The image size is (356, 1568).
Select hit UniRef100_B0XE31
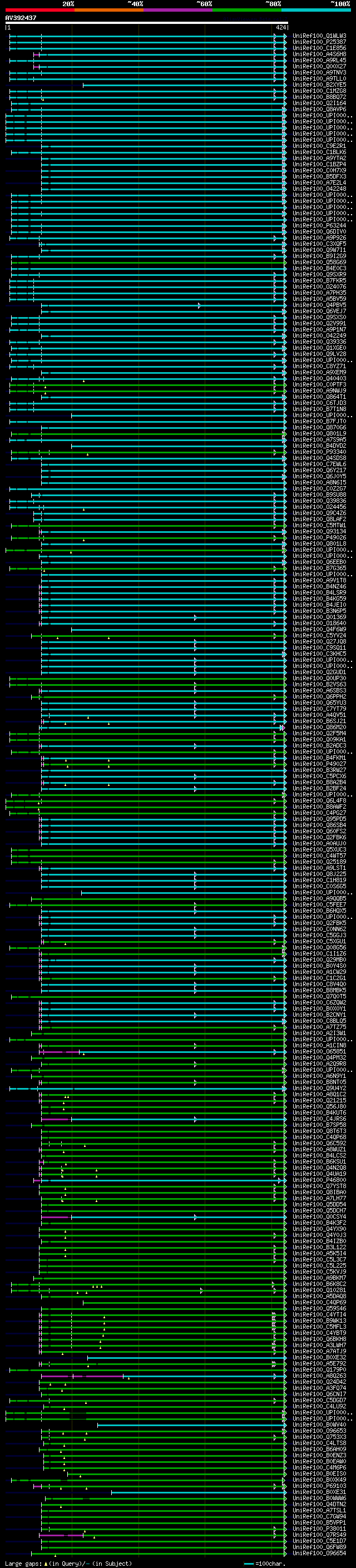point(319,1492)
